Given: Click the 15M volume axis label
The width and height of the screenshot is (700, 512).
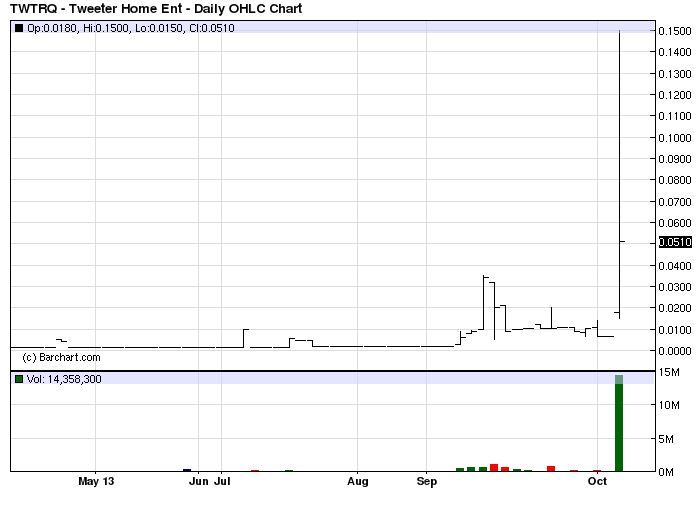Looking at the screenshot, I should click(x=669, y=372).
